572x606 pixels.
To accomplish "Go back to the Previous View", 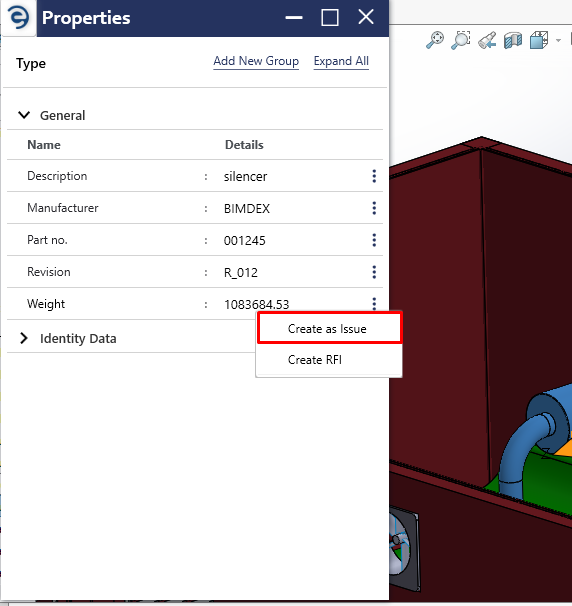I will pyautogui.click(x=487, y=40).
